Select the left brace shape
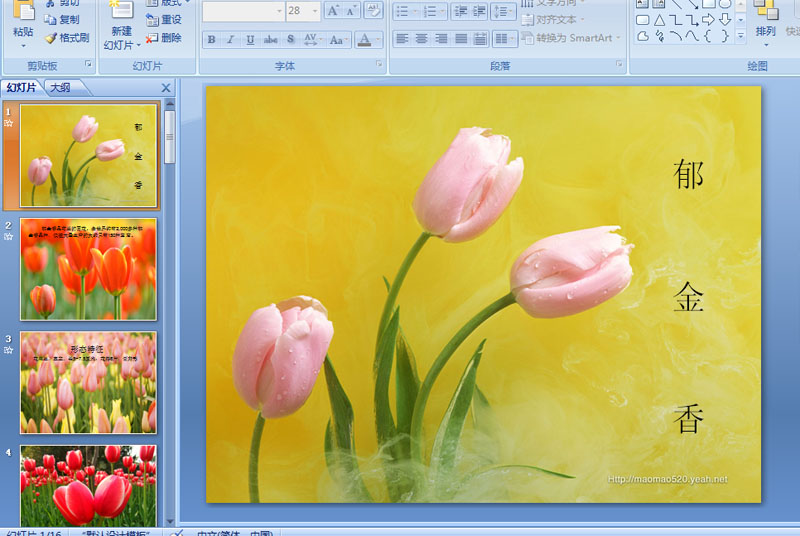This screenshot has height=536, width=800. (x=708, y=36)
